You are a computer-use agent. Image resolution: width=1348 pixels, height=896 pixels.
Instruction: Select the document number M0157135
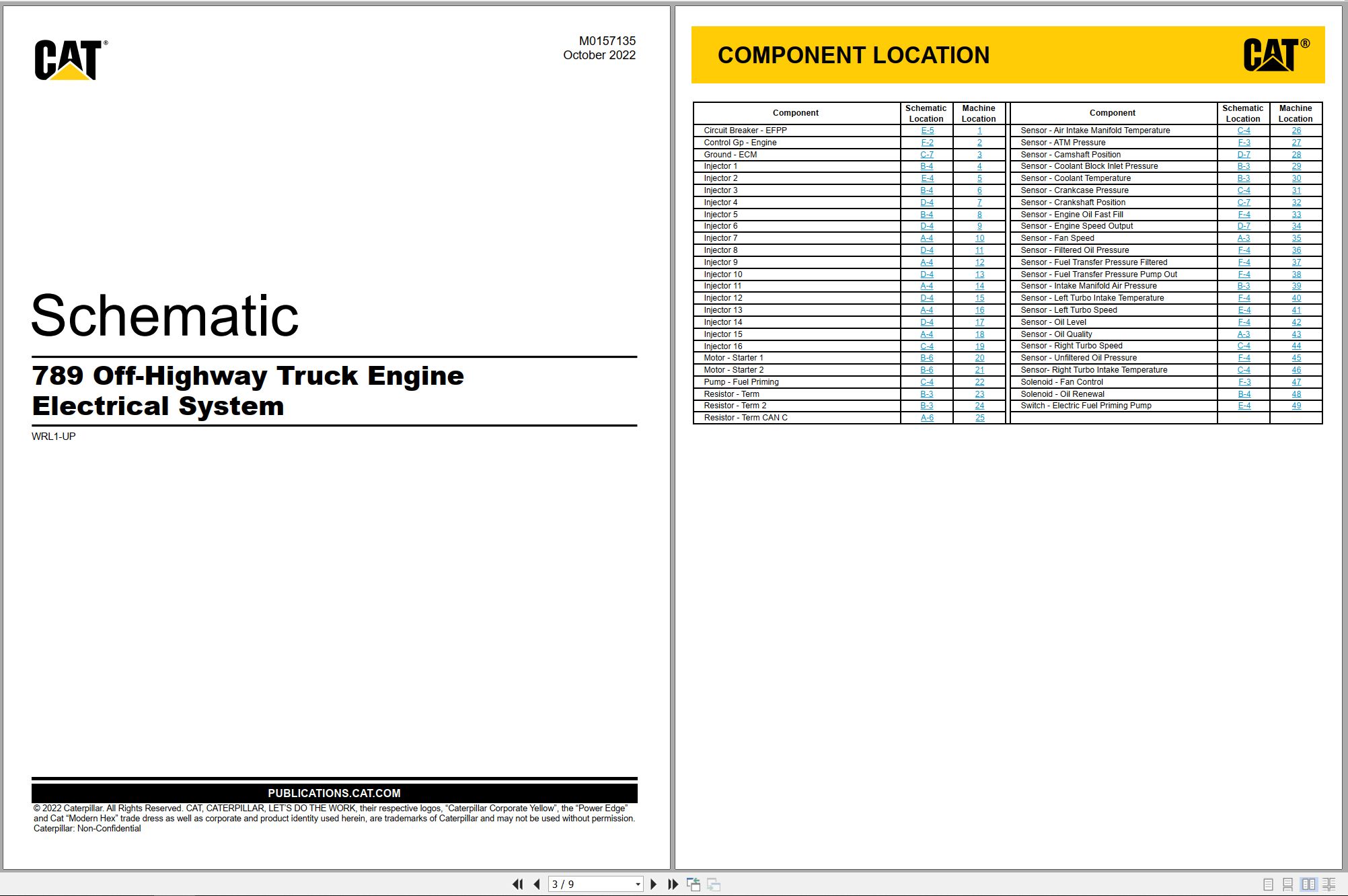607,41
